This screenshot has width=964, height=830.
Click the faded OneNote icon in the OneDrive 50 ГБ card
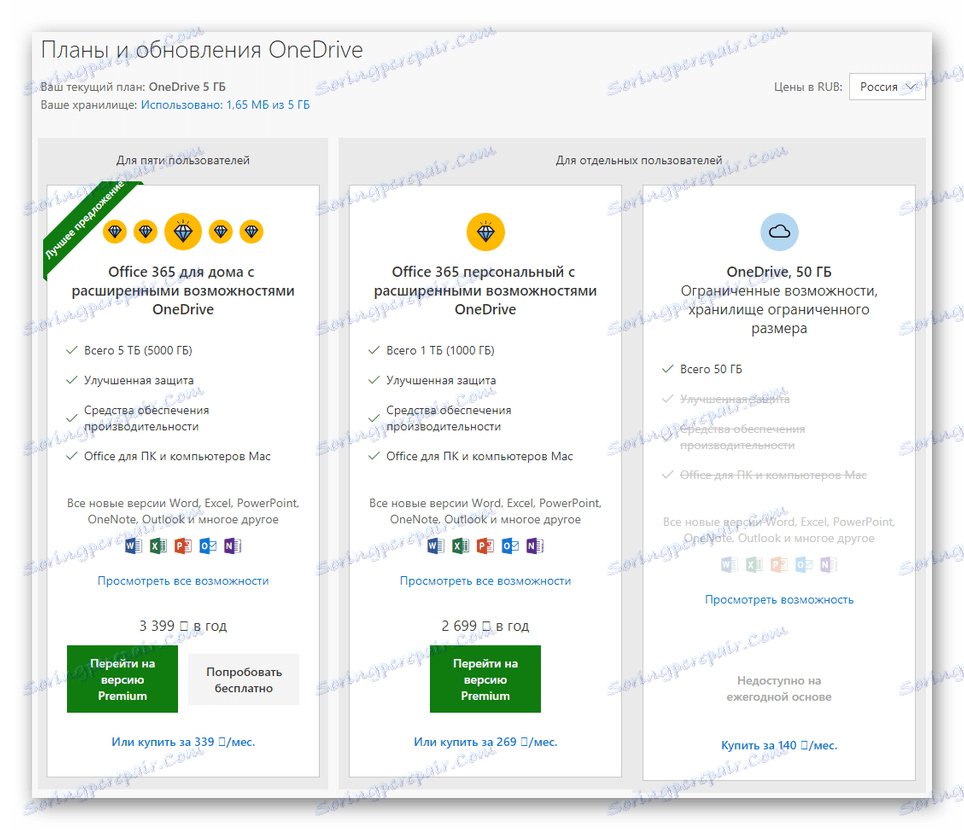point(829,564)
